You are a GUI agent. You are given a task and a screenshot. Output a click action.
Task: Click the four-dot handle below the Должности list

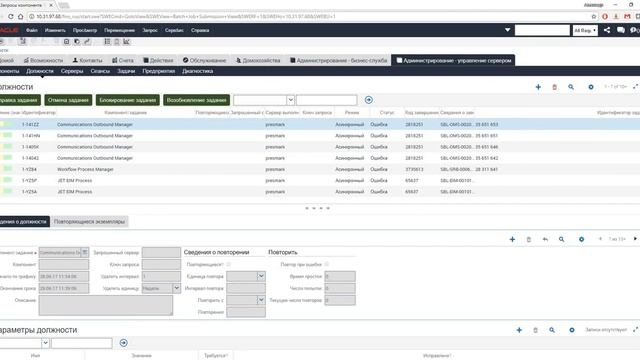coord(317,208)
